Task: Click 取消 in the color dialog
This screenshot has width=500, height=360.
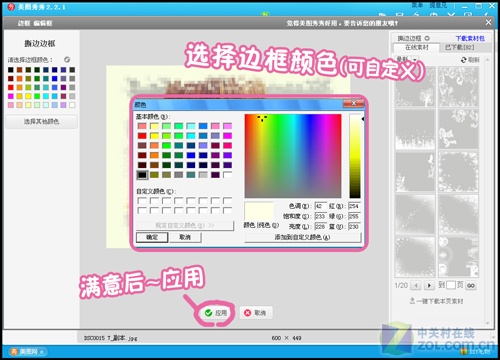Action: pos(185,237)
